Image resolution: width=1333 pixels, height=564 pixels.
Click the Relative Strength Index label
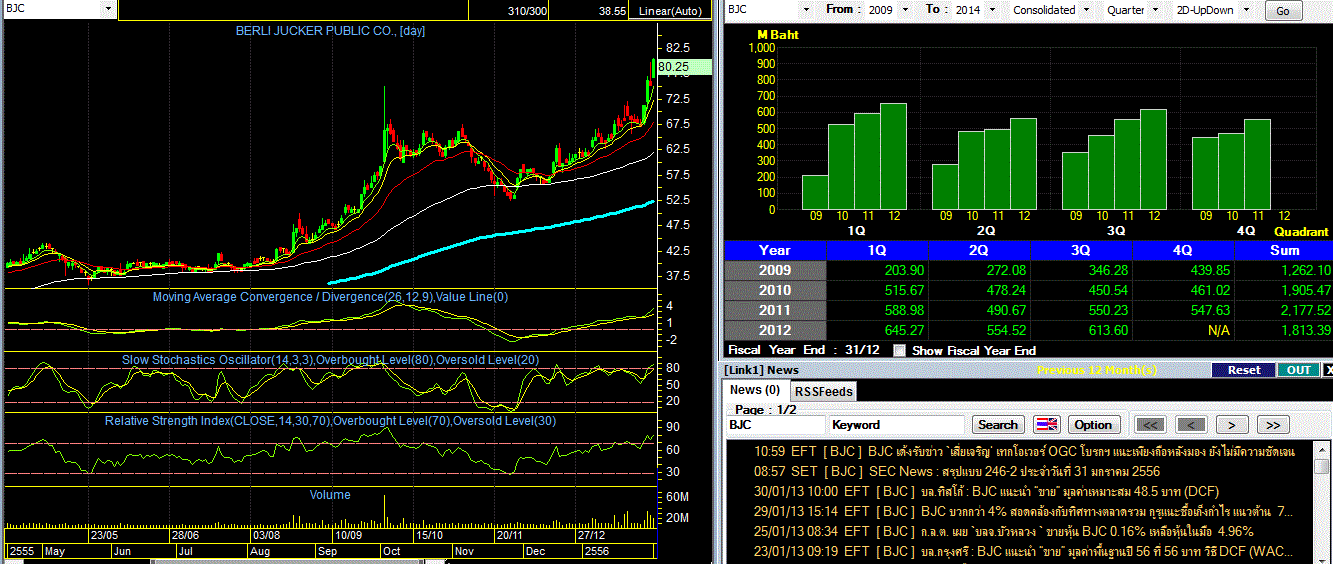(x=330, y=421)
